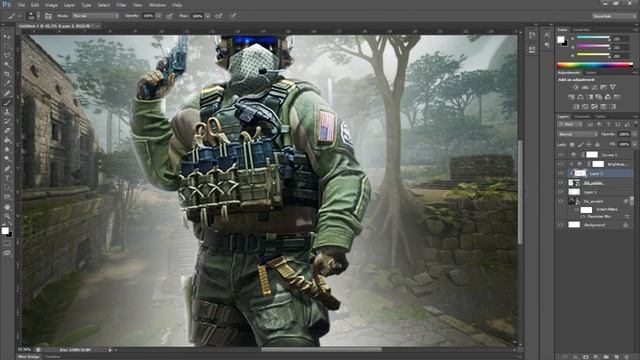Open the brush Mode dropdown in options bar
Image resolution: width=640 pixels, height=360 pixels.
96,16
